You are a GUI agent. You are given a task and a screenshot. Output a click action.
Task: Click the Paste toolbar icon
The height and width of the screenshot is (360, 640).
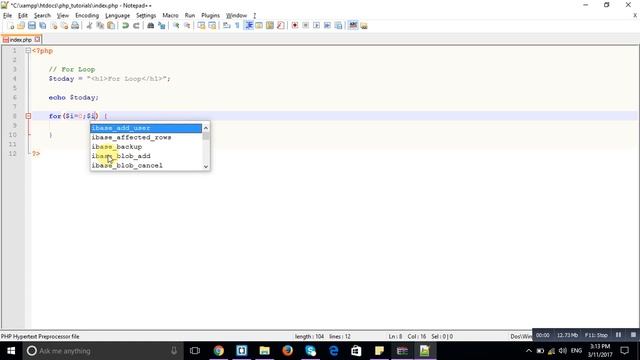[x=111, y=26]
